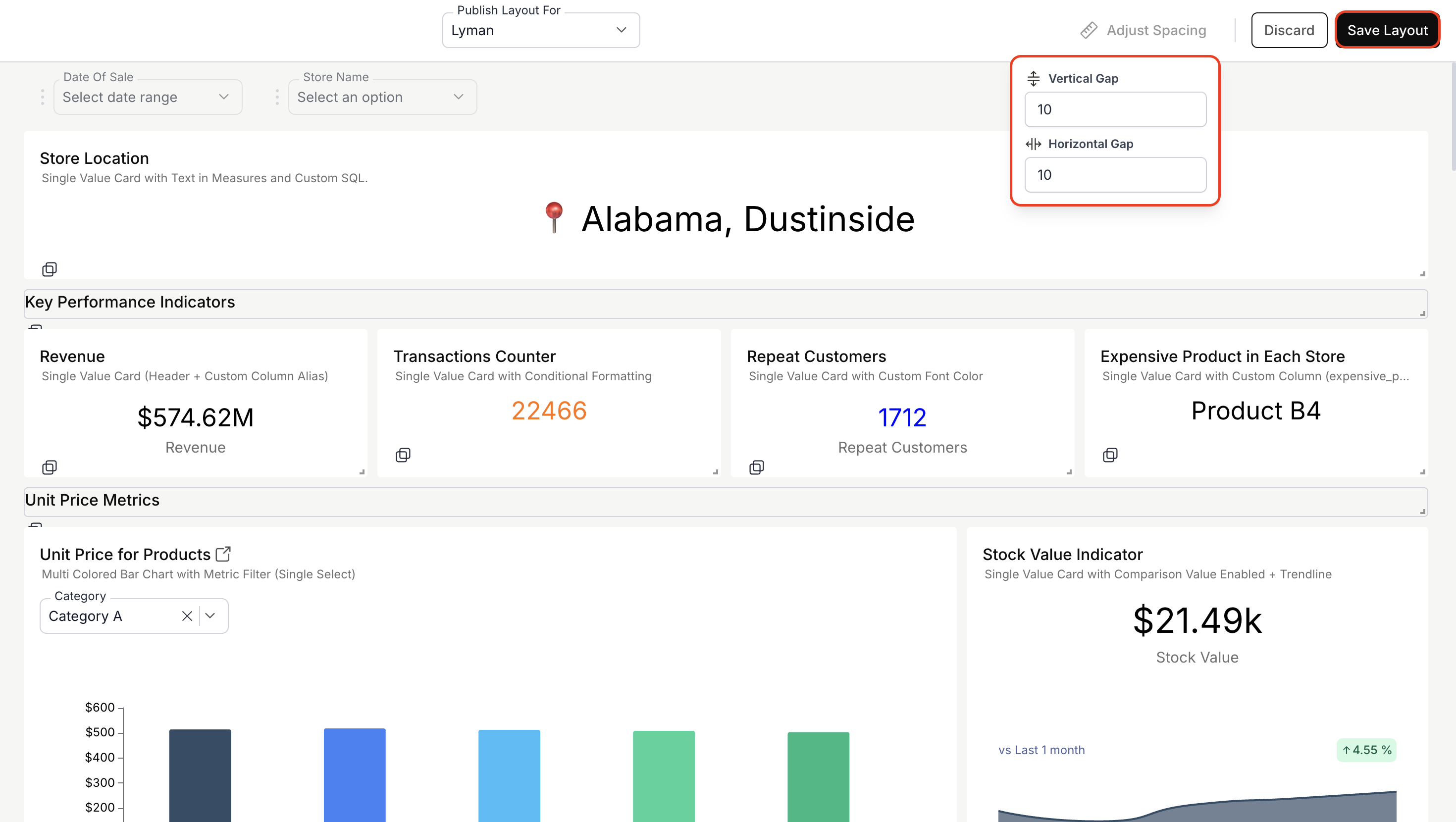Open the Date Of Sale range dropdown
The image size is (1456, 822).
coord(148,97)
